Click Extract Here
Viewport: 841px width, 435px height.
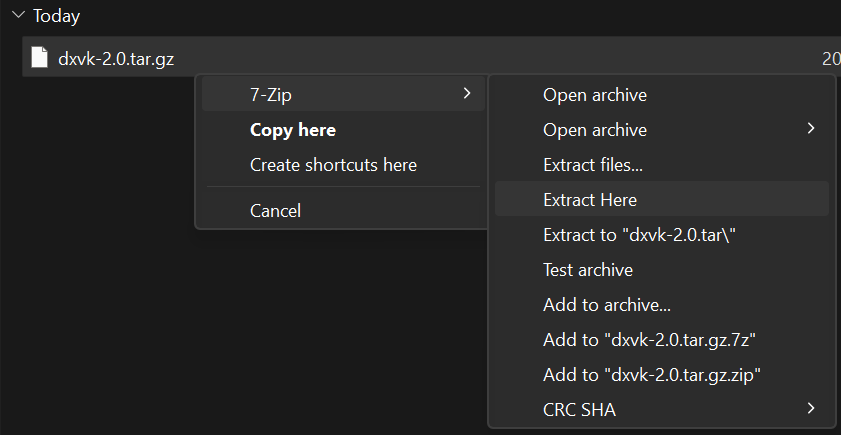tap(589, 200)
